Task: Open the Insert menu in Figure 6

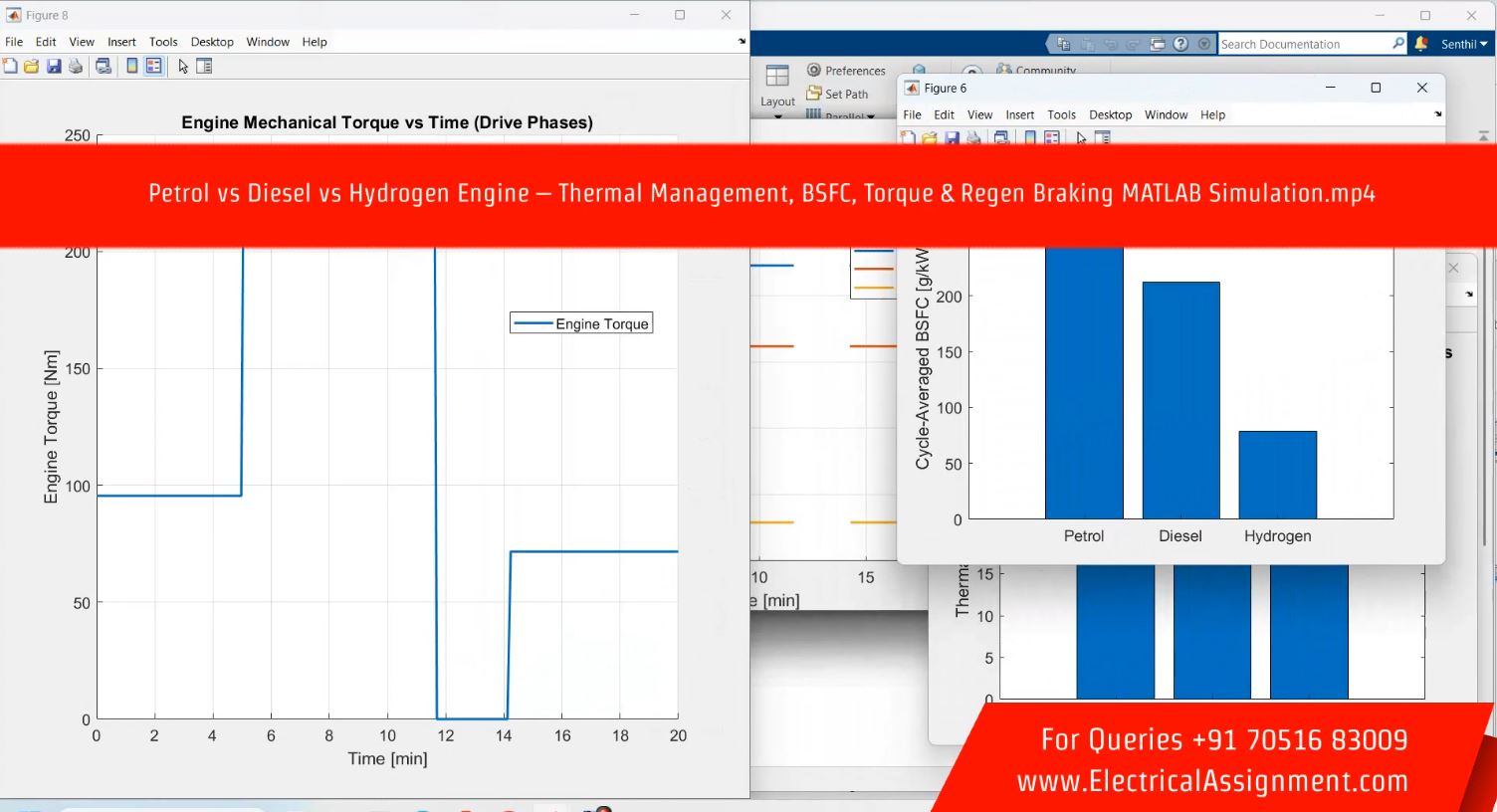Action: click(1019, 114)
